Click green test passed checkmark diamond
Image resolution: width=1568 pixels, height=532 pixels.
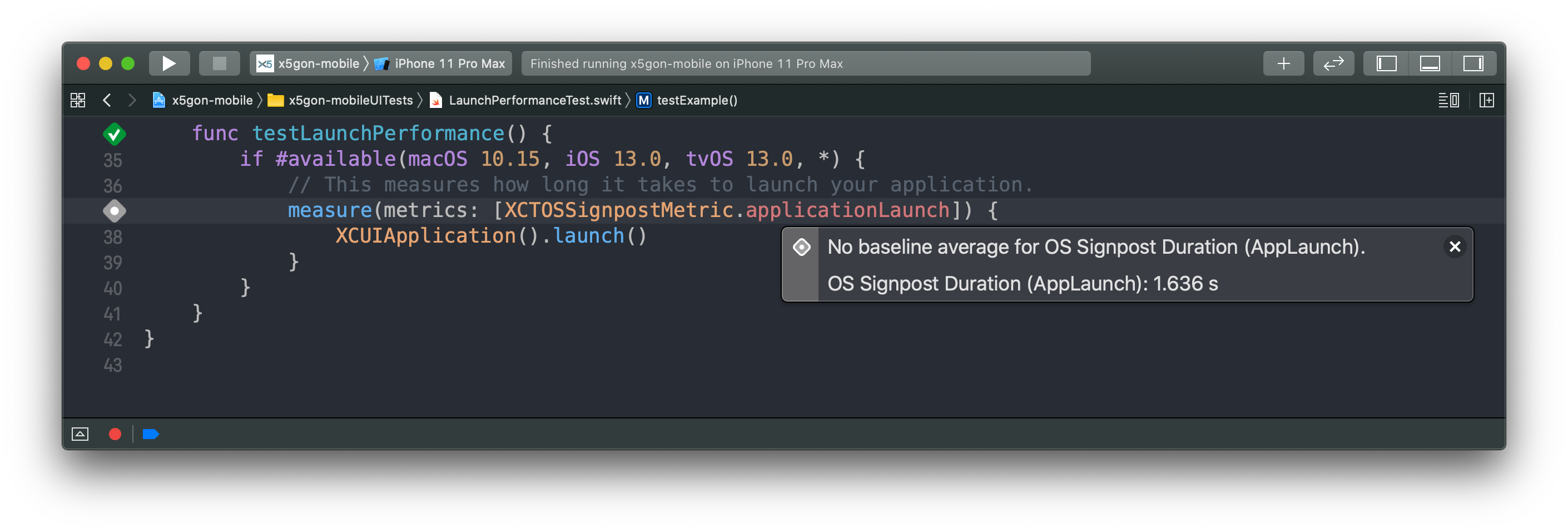115,134
